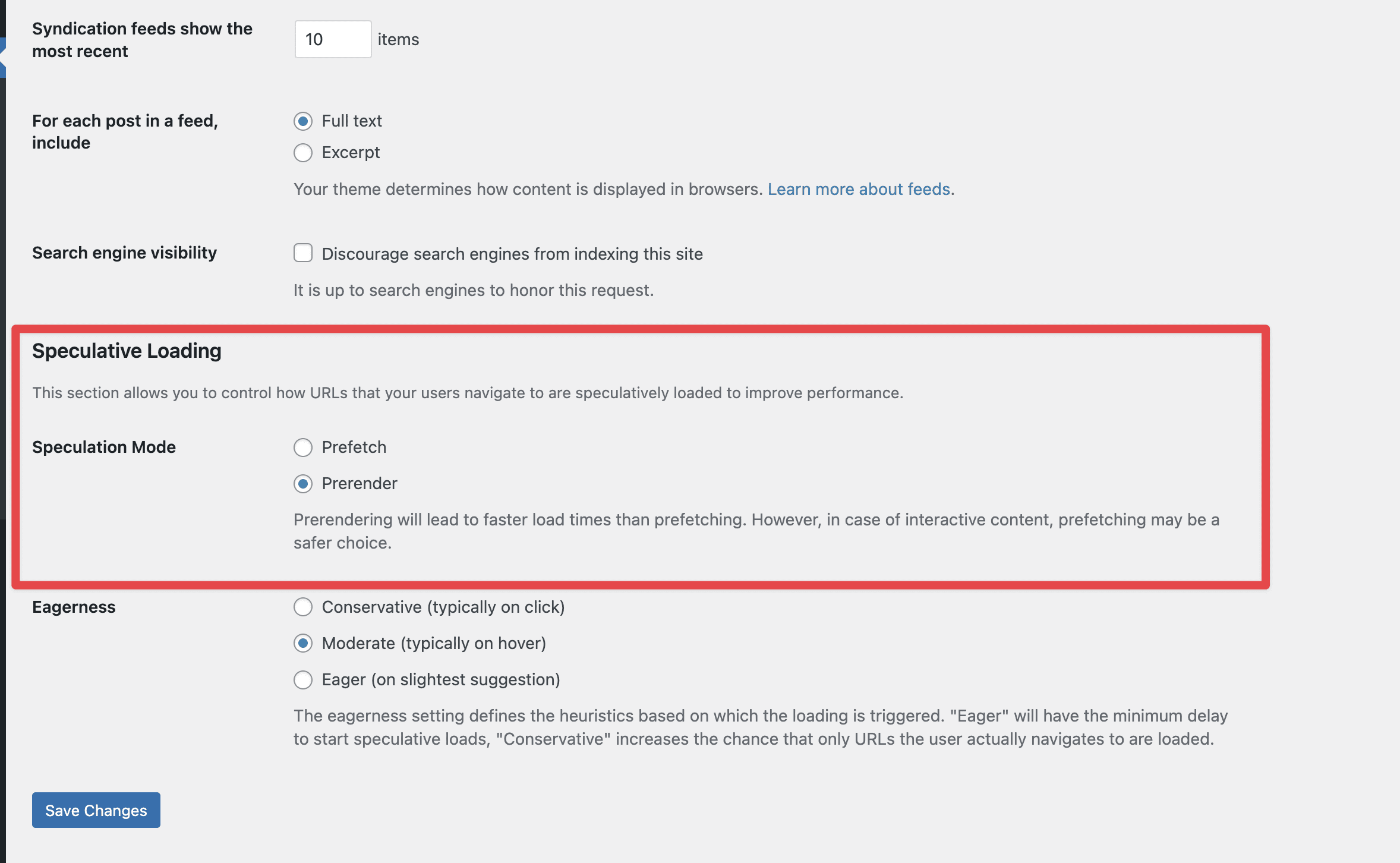Choose the Prefetch speculation mode
This screenshot has width=1400, height=863.
coord(303,448)
